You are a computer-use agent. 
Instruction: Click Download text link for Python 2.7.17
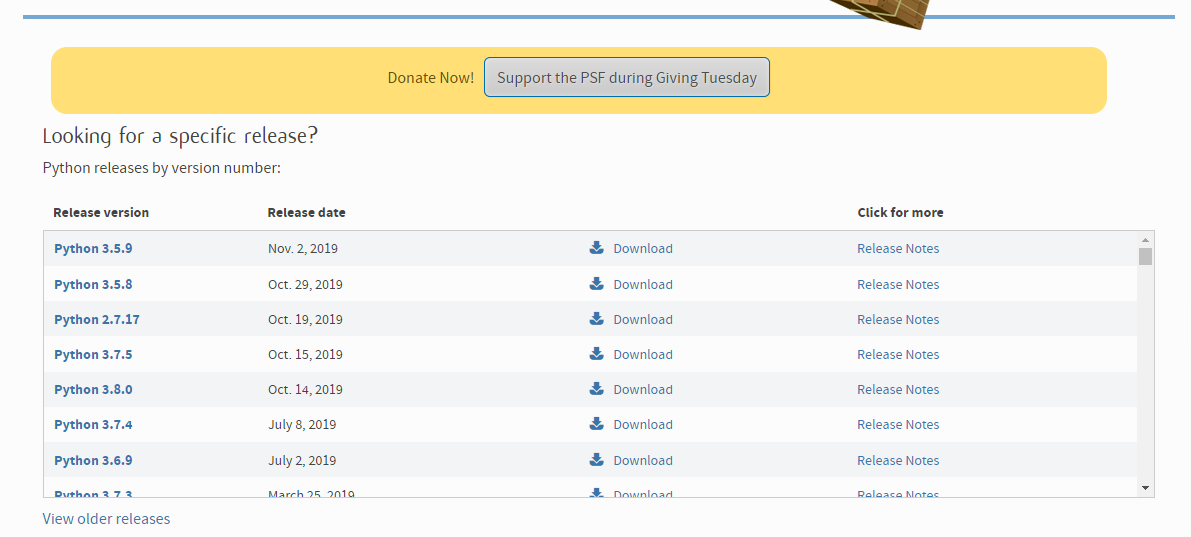click(x=643, y=319)
